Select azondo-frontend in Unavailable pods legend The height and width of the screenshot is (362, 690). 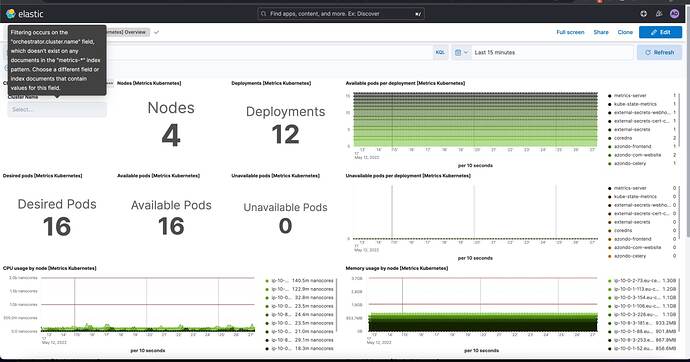point(632,239)
